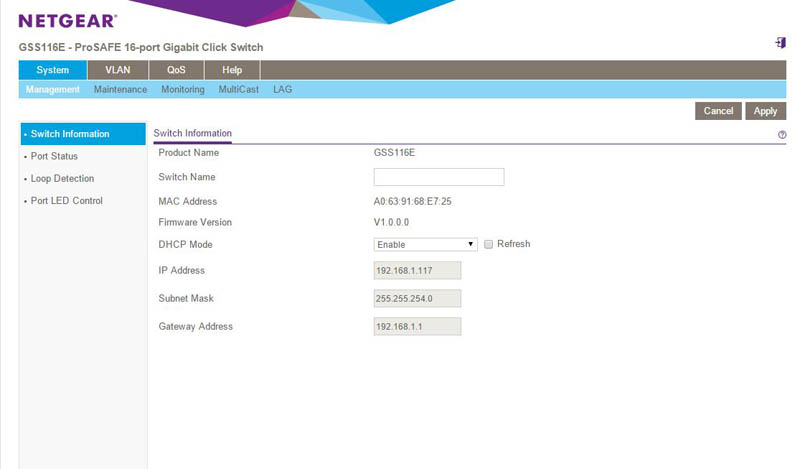Screen dimensions: 800x469
Task: Open the Monitoring submenu
Action: click(x=183, y=89)
